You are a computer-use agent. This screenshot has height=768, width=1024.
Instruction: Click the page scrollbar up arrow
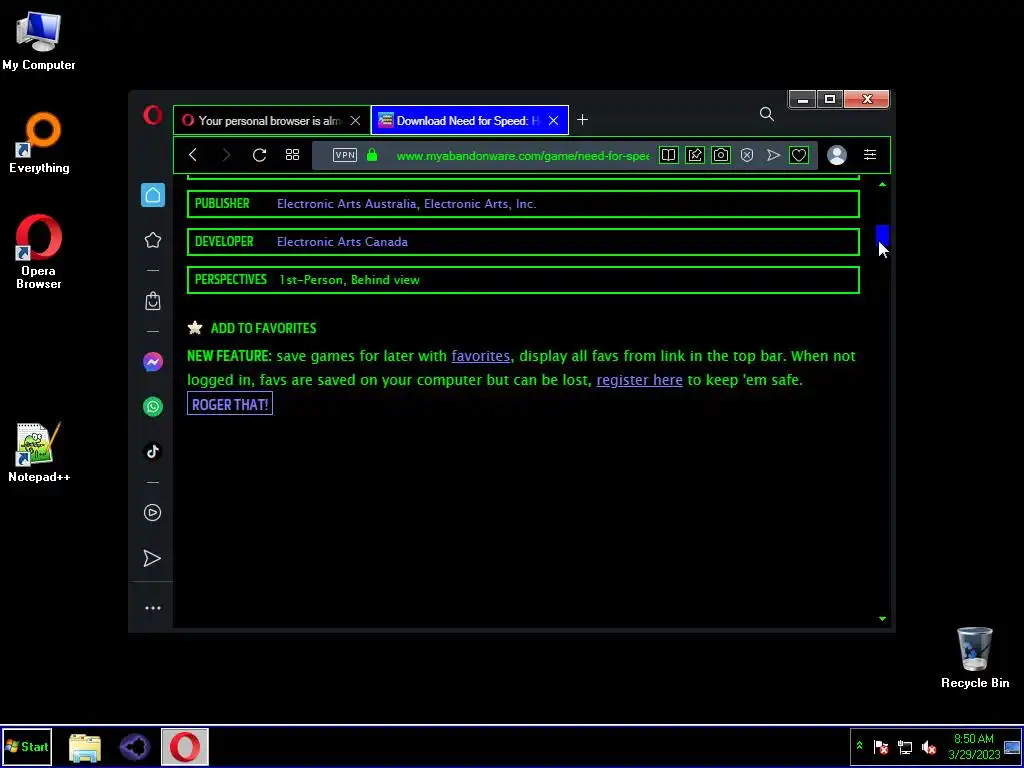[x=882, y=185]
